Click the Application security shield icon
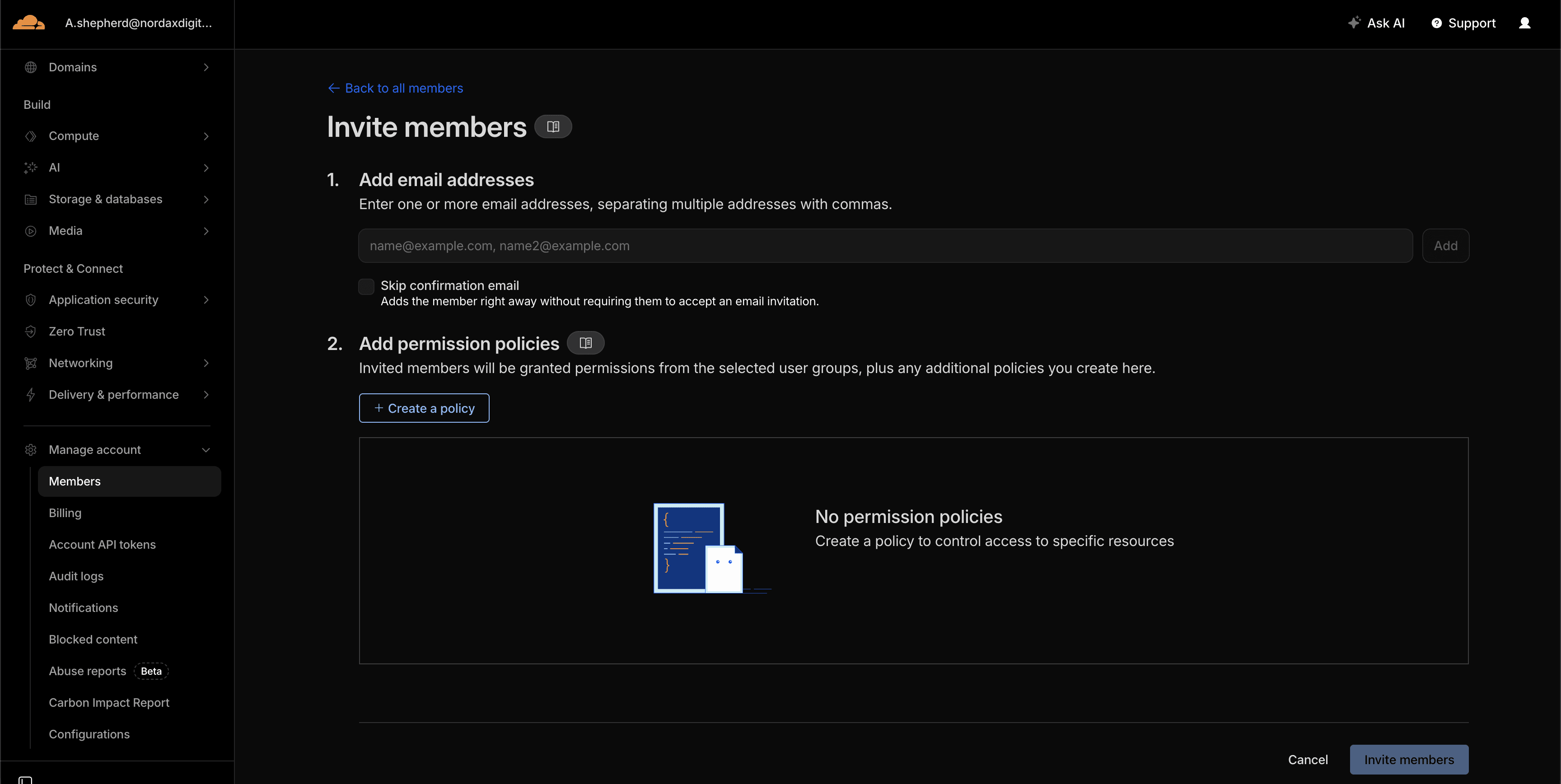 click(x=31, y=299)
